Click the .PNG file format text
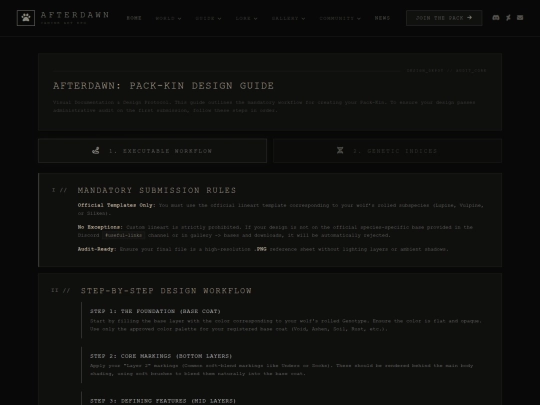 pyautogui.click(x=260, y=249)
